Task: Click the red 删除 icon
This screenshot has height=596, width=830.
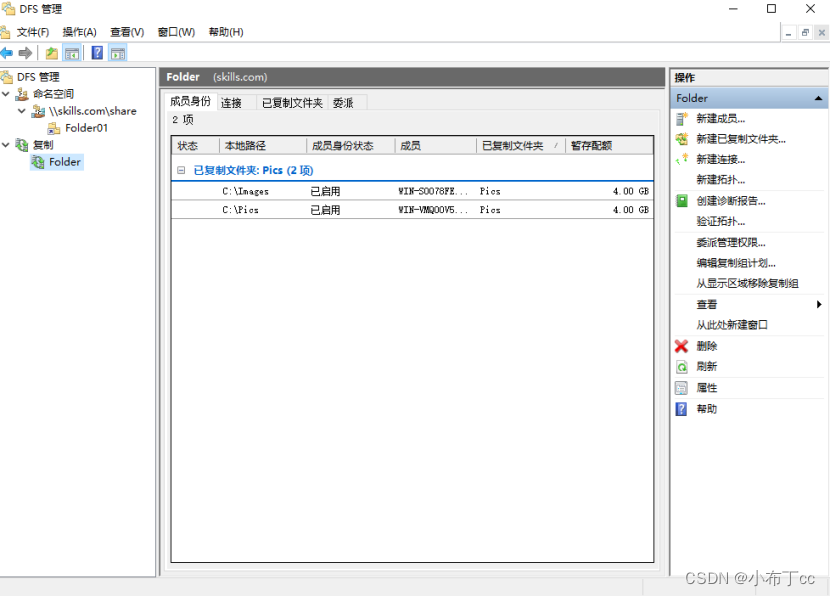Action: point(681,345)
